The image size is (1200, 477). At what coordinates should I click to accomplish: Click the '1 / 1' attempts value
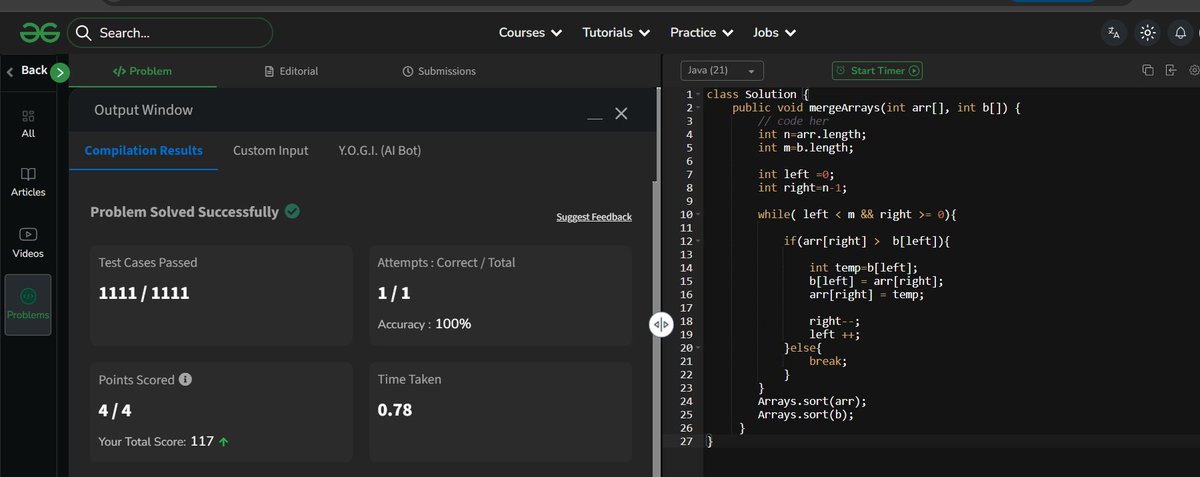(394, 294)
